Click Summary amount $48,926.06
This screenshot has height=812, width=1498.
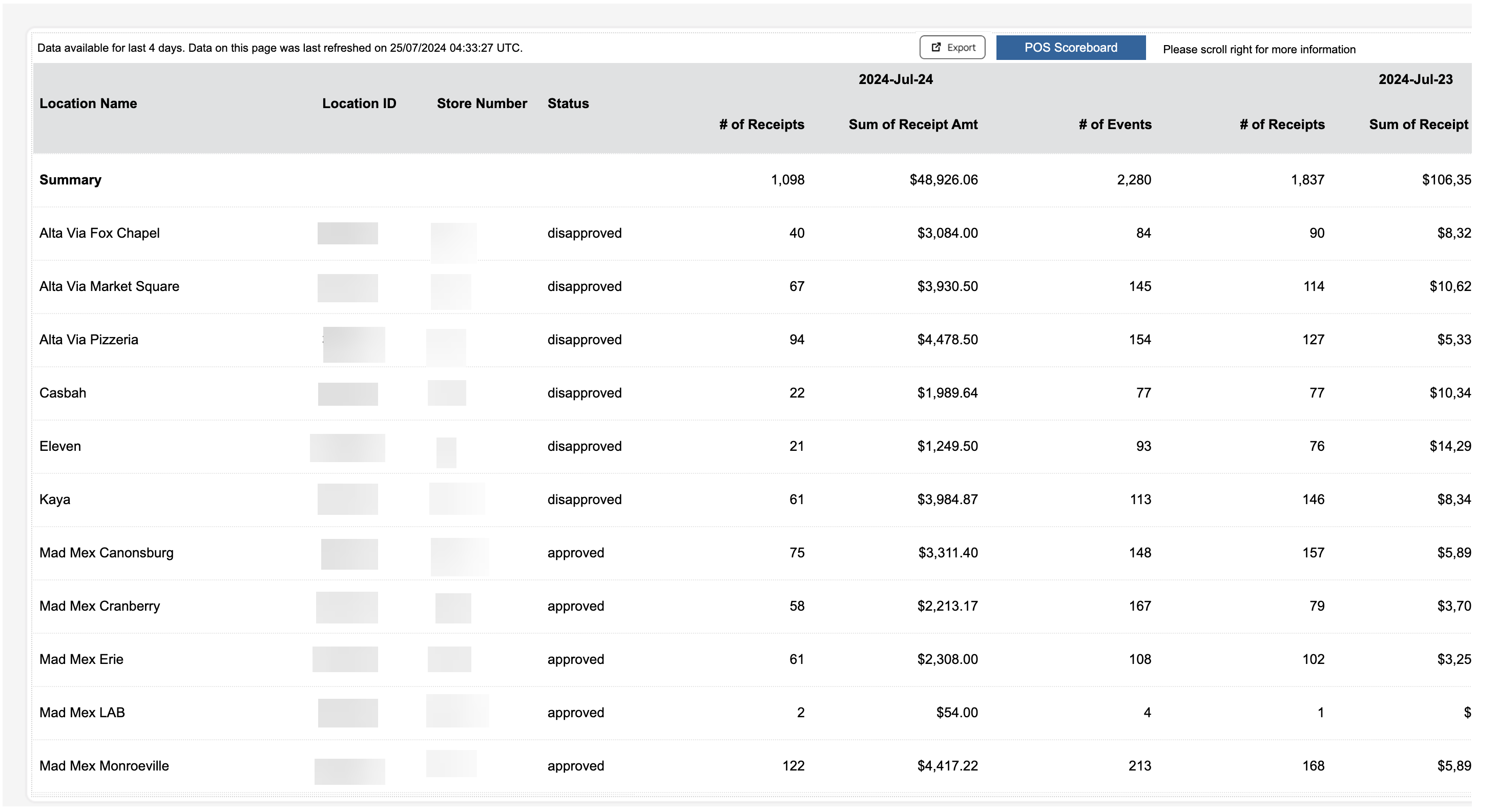[x=943, y=180]
